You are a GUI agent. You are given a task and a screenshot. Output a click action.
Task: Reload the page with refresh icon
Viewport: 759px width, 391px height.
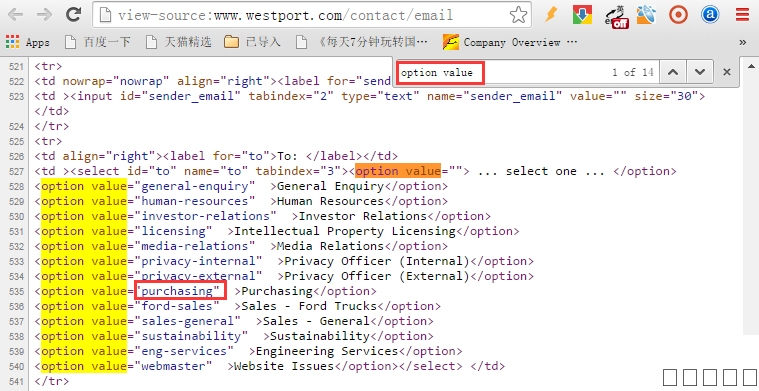73,15
